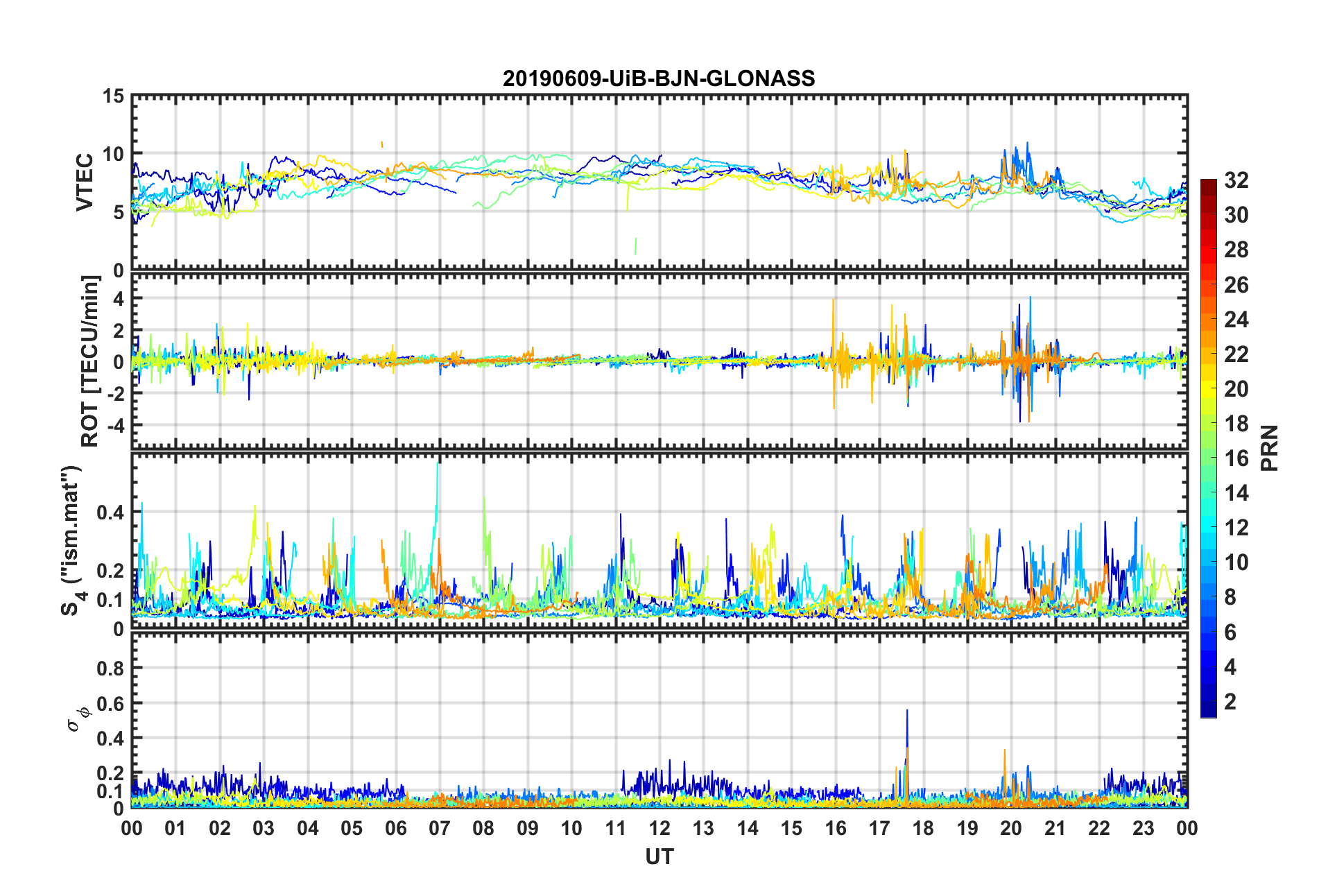Select the S4 ("ism.mat") axis label

[x=72, y=541]
